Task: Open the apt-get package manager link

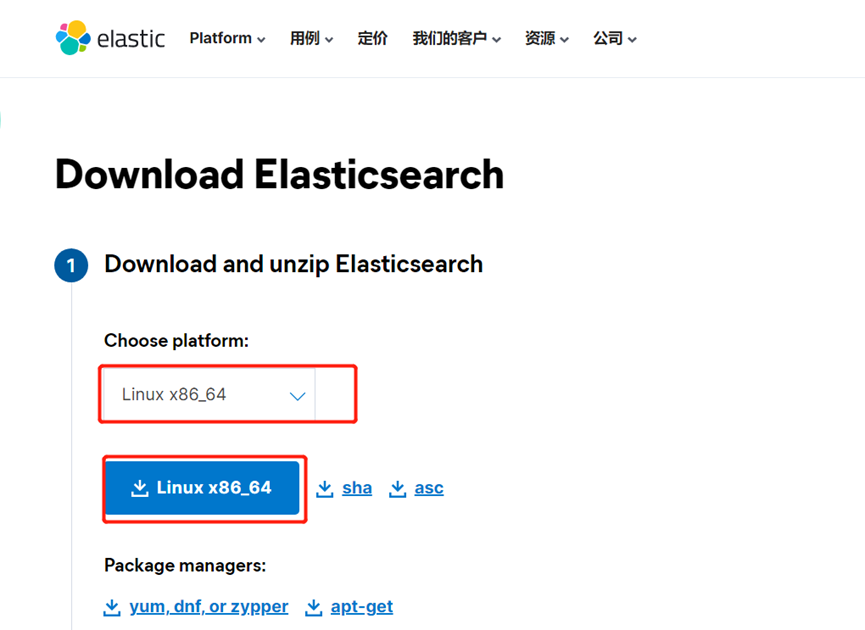Action: [361, 606]
